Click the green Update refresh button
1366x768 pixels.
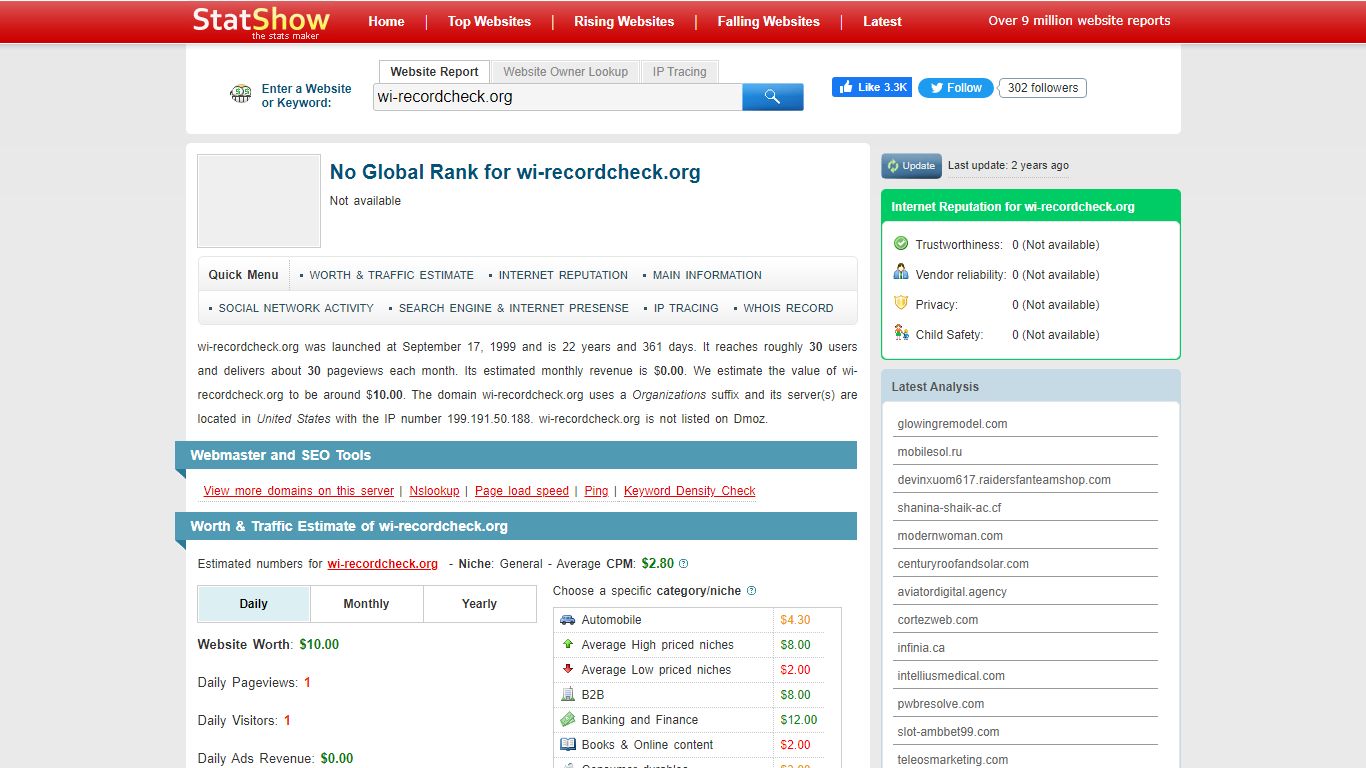[911, 166]
